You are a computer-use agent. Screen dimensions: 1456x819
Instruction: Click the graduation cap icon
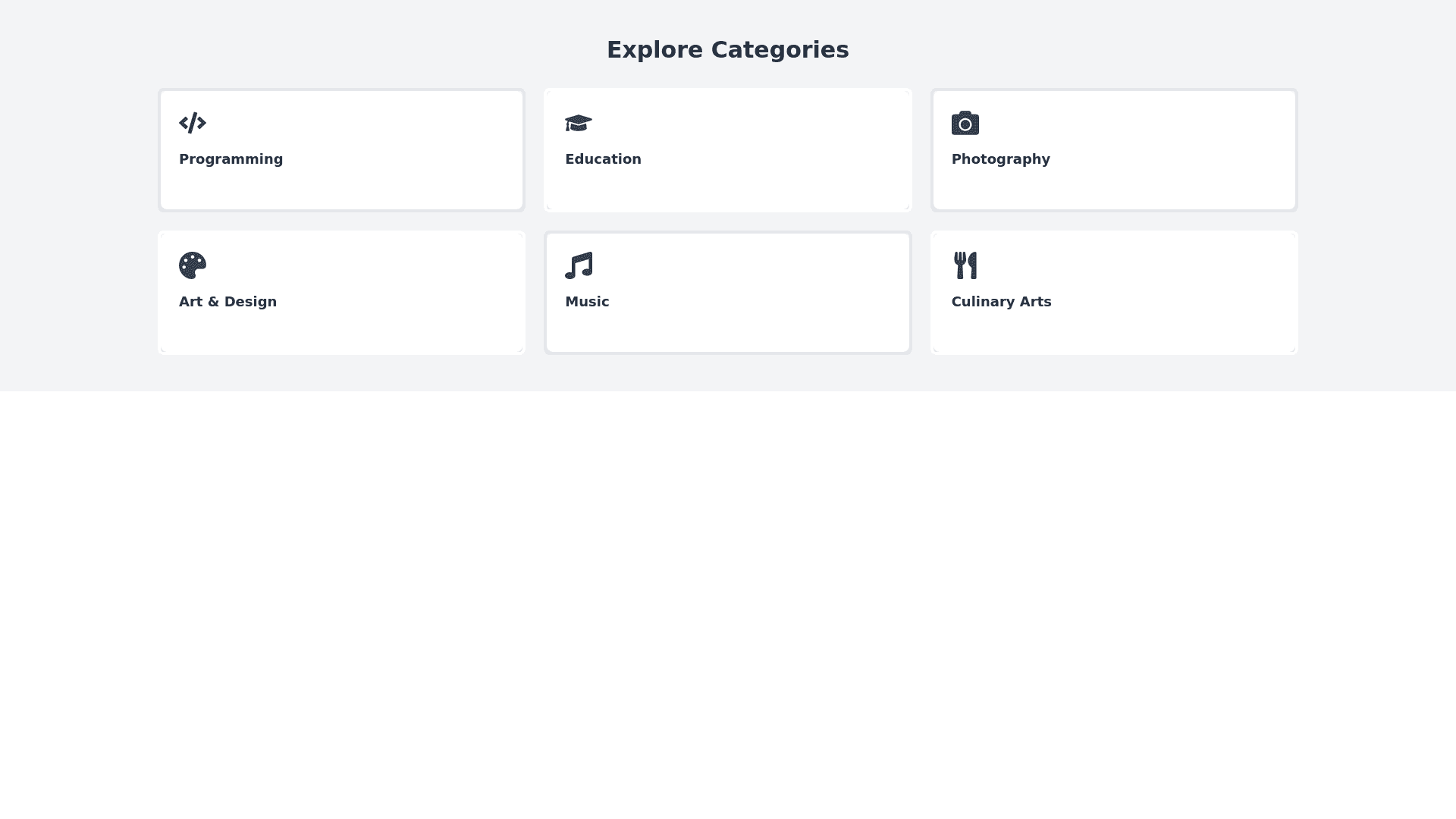click(579, 123)
